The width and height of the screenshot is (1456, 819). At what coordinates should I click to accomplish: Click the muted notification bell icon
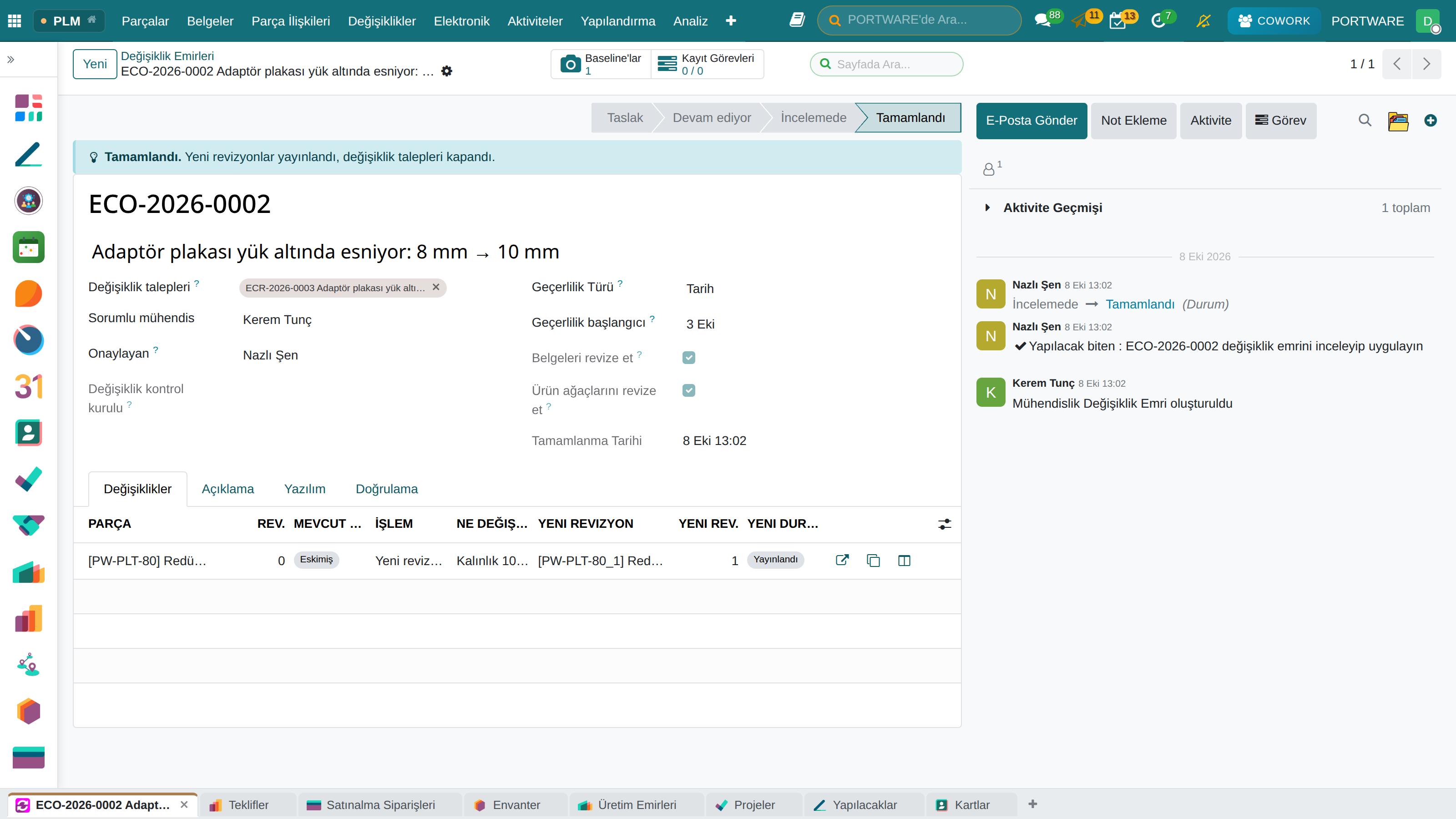(1203, 21)
